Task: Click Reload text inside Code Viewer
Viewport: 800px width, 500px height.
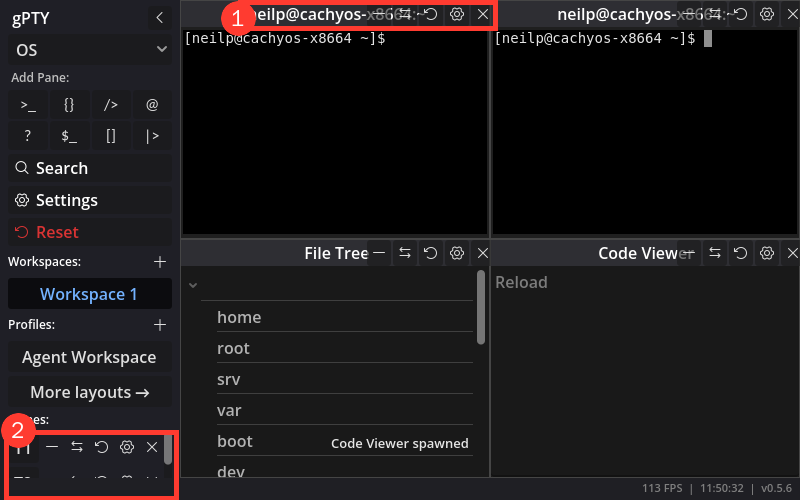Action: [x=521, y=282]
